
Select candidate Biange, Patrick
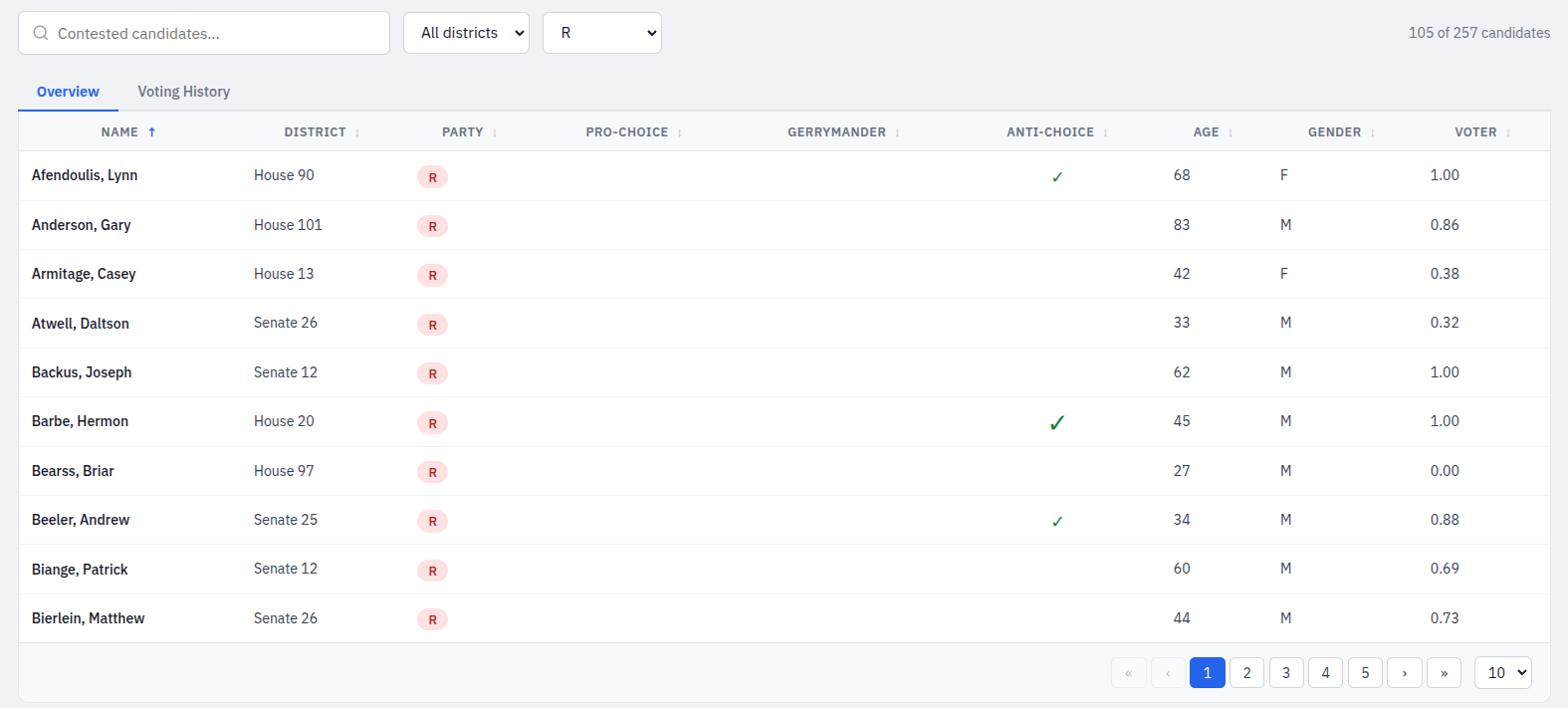(80, 570)
